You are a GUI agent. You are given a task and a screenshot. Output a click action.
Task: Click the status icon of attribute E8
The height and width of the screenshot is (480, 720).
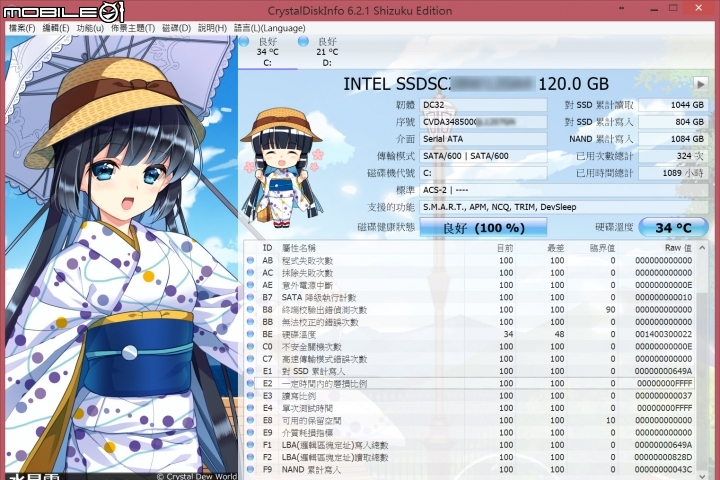pyautogui.click(x=250, y=420)
